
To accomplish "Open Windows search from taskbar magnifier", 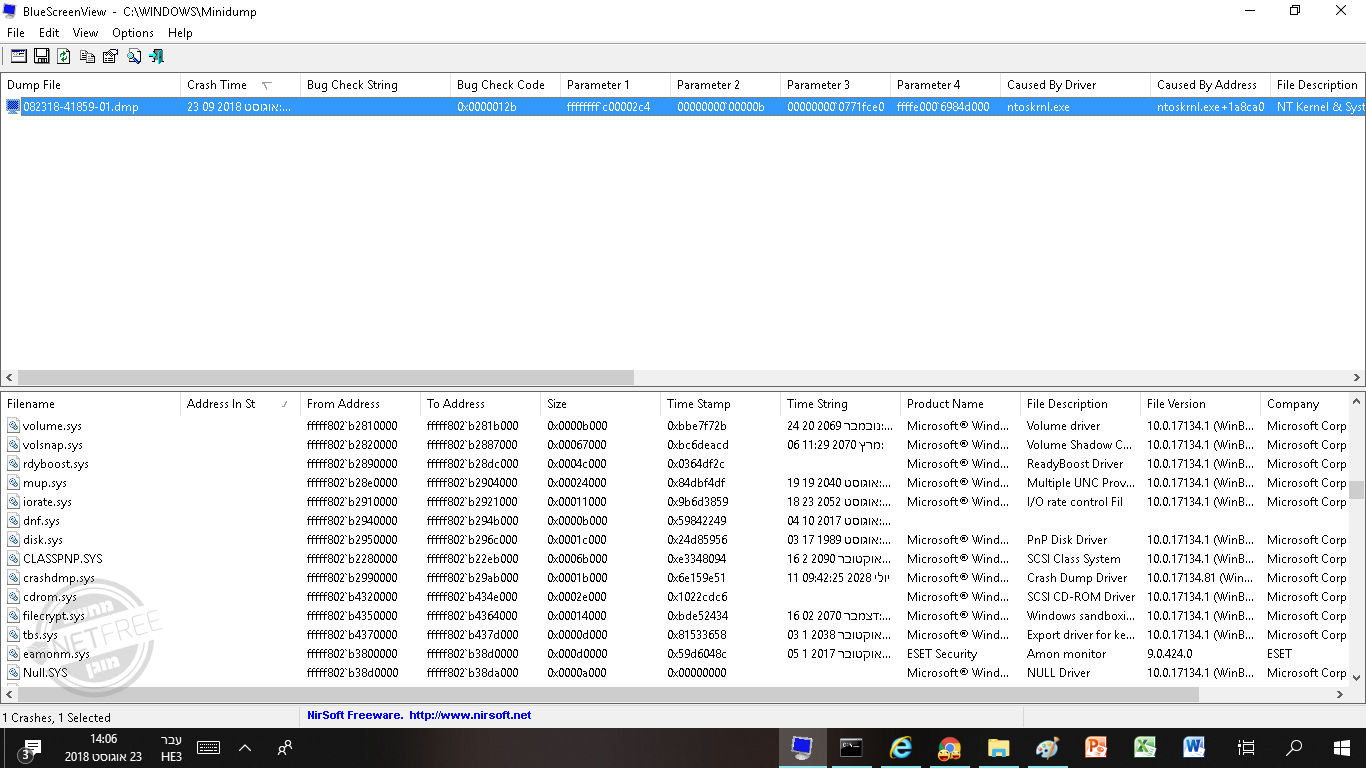I will (x=1294, y=747).
